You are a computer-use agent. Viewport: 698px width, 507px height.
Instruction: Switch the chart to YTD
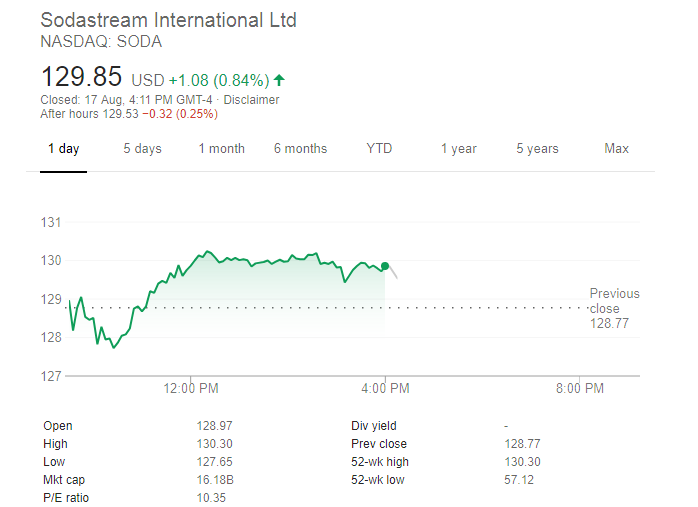379,149
